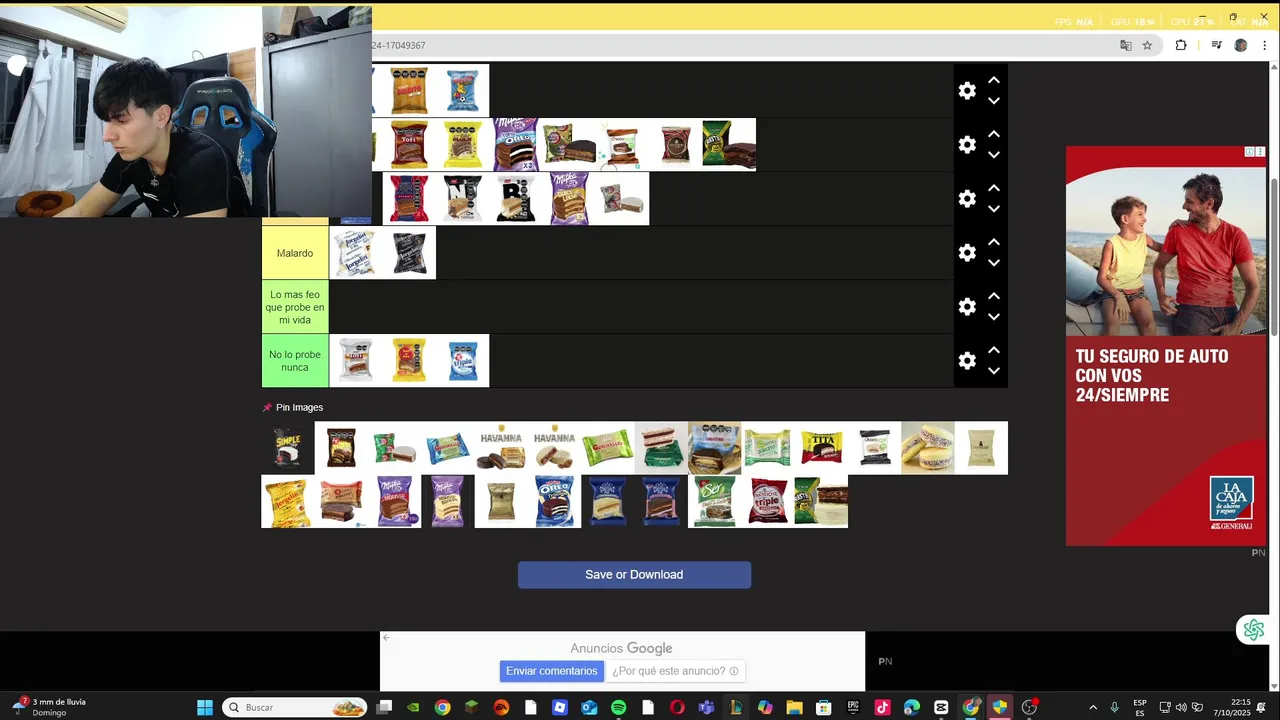Click the back arrow in Google ad box
The image size is (1280, 720).
point(386,637)
